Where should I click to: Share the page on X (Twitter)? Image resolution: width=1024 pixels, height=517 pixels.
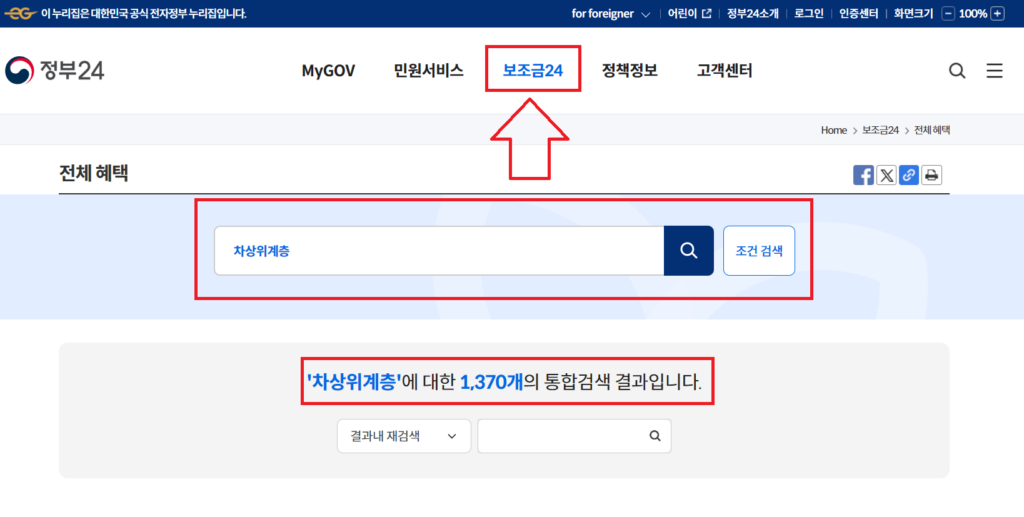[x=886, y=176]
